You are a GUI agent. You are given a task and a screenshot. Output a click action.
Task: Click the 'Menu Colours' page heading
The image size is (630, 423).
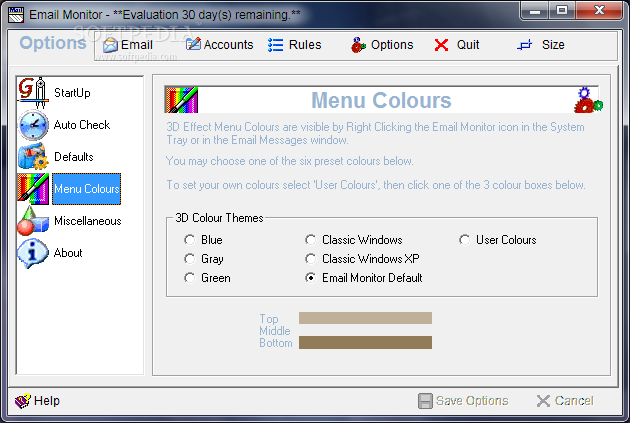pos(381,100)
